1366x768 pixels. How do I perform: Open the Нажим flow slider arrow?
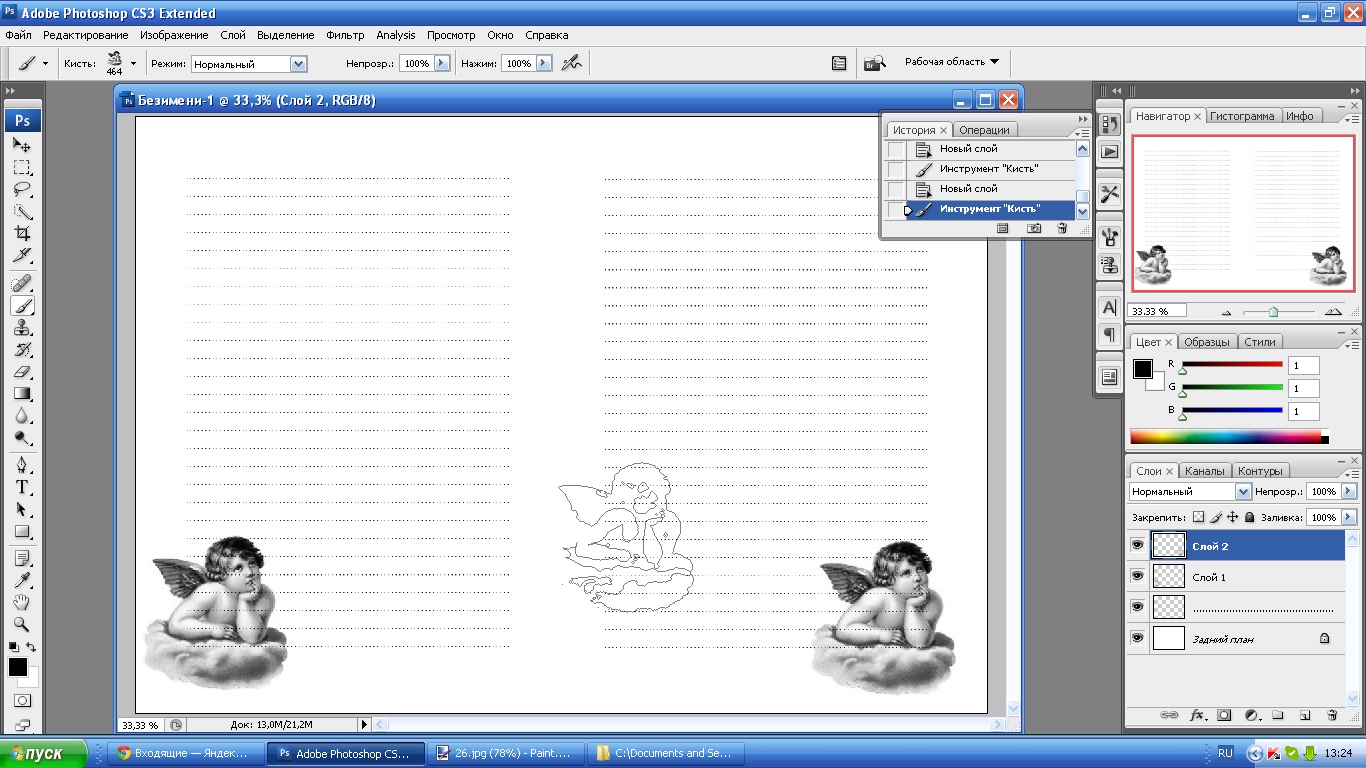click(544, 63)
